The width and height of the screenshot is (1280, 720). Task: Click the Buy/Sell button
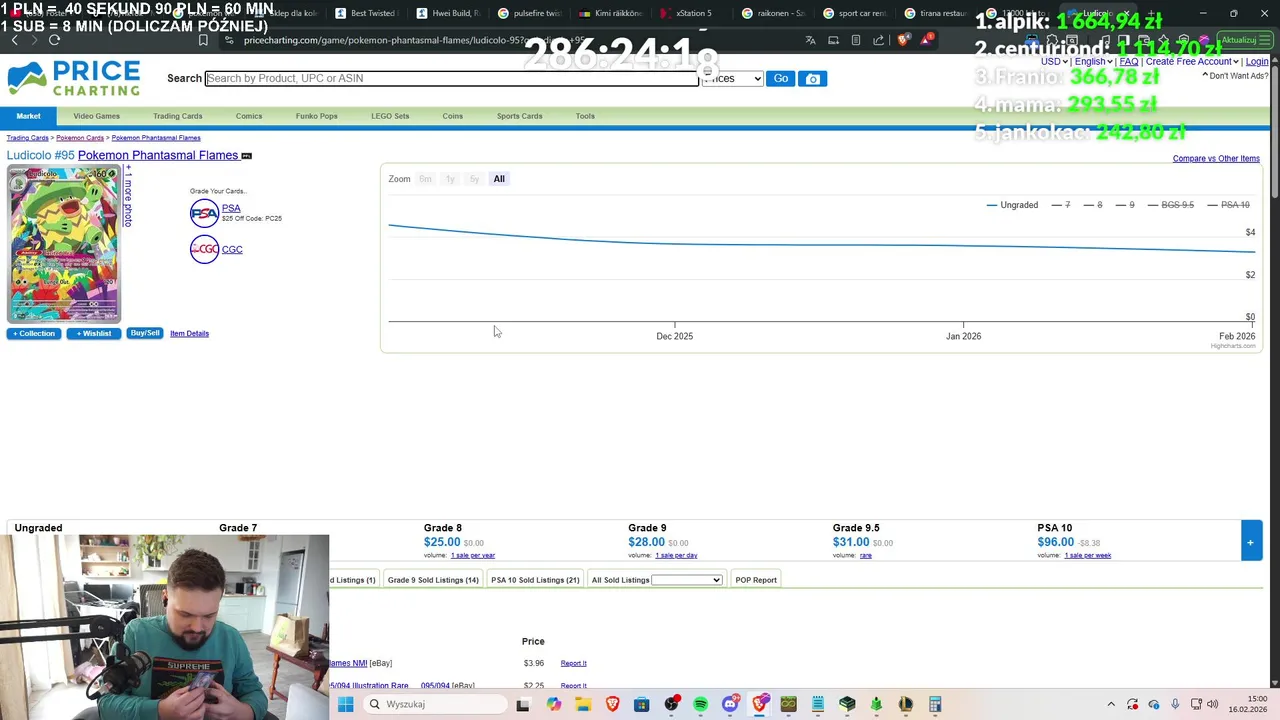point(144,333)
